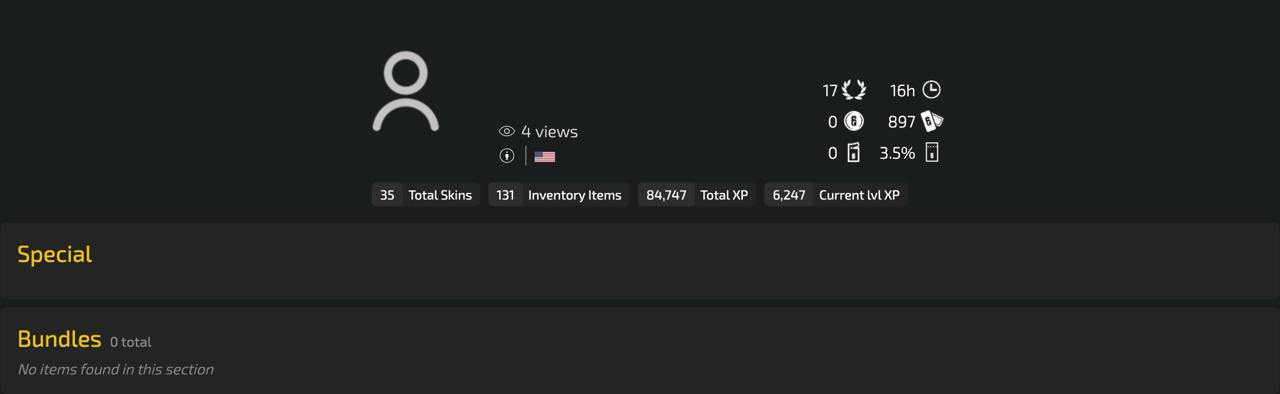The height and width of the screenshot is (394, 1280).
Task: Click the United States flag icon
Action: [545, 156]
